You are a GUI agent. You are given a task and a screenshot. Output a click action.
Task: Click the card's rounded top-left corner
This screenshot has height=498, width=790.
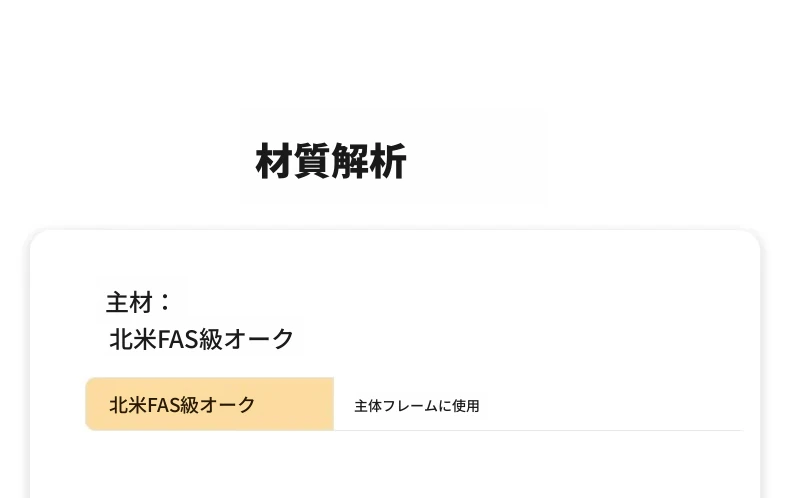coord(40,240)
